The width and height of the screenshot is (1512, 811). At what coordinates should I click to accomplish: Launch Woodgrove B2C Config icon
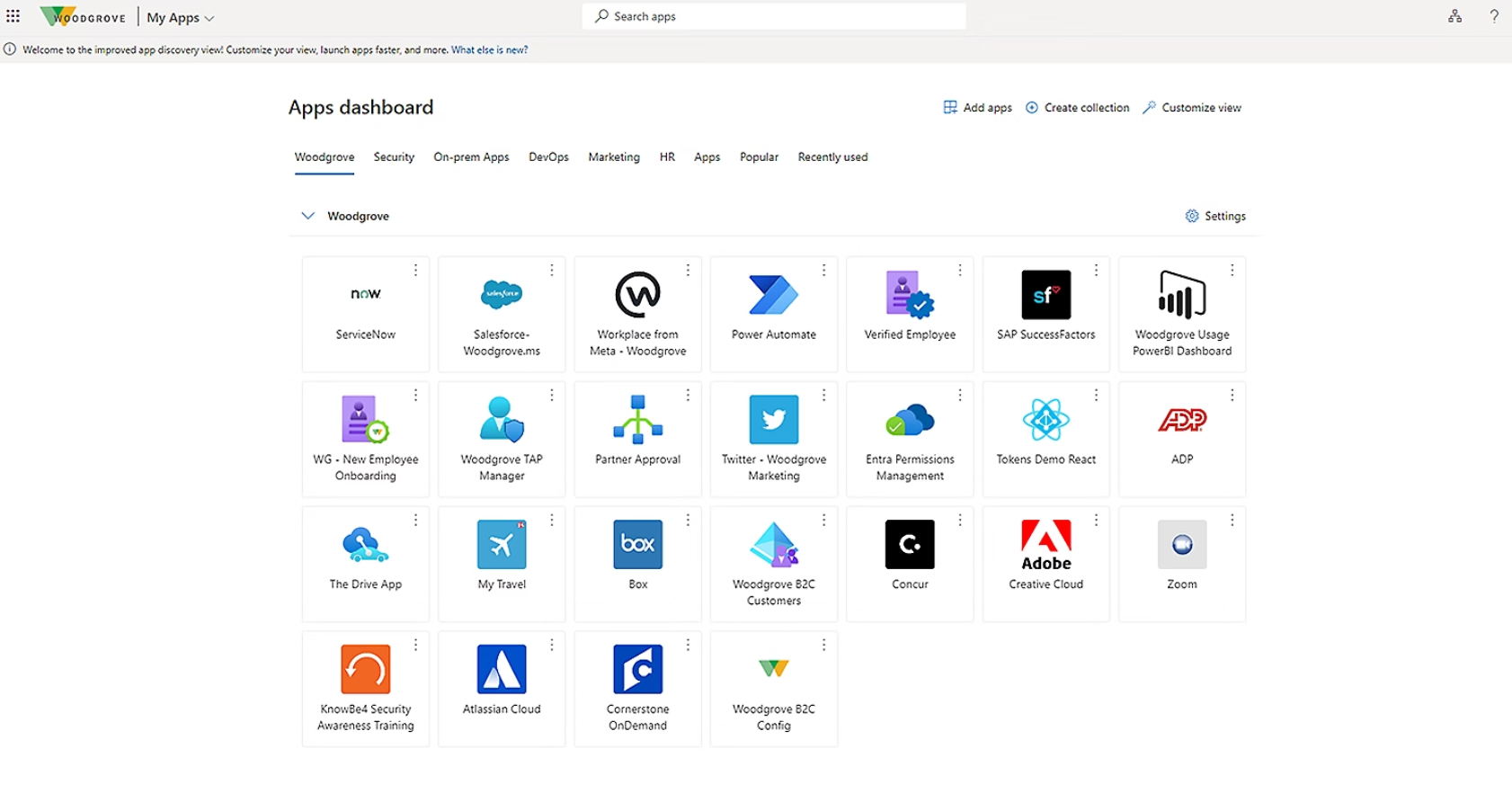coord(773,669)
